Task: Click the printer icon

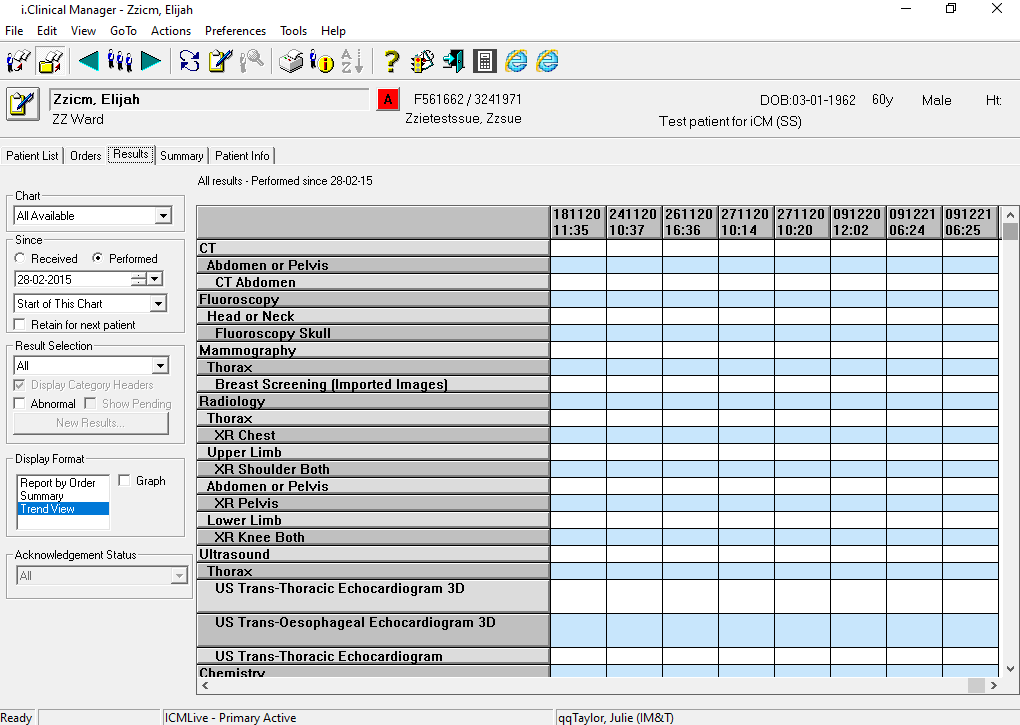Action: click(291, 61)
